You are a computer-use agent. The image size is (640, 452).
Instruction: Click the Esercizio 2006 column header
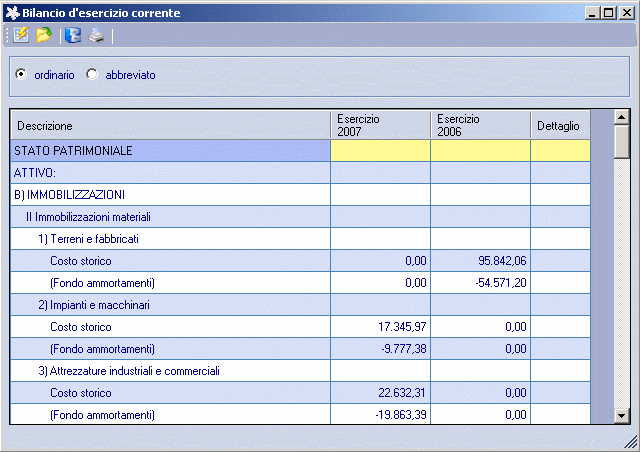coord(480,125)
